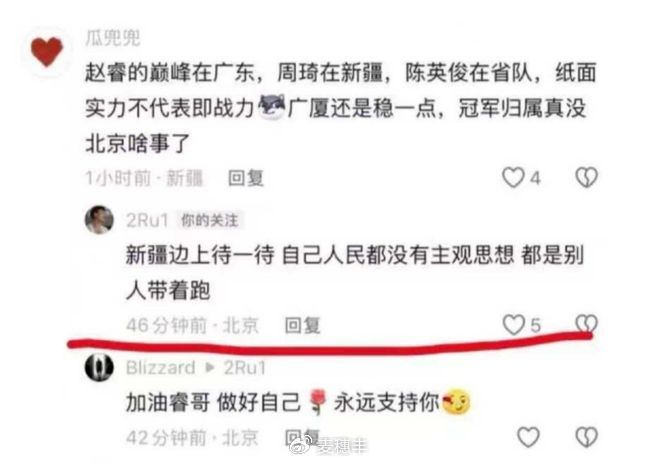The width and height of the screenshot is (660, 462).
Task: Open 瓜兜兜's red heart avatar
Action: 47,51
